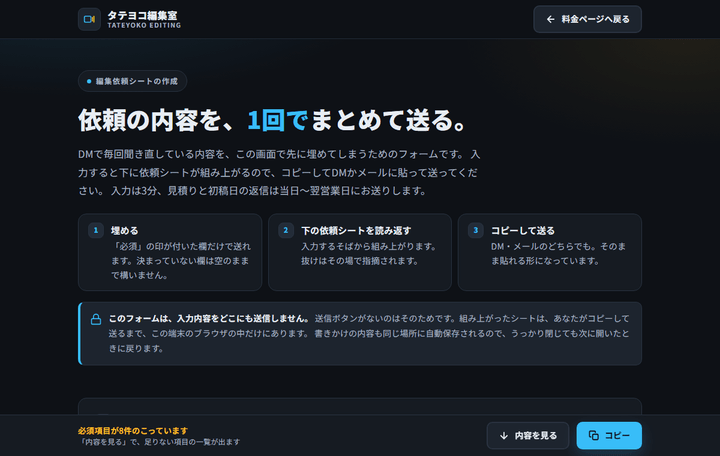Click the 埋める step heading
Image resolution: width=720 pixels, height=456 pixels.
point(124,231)
